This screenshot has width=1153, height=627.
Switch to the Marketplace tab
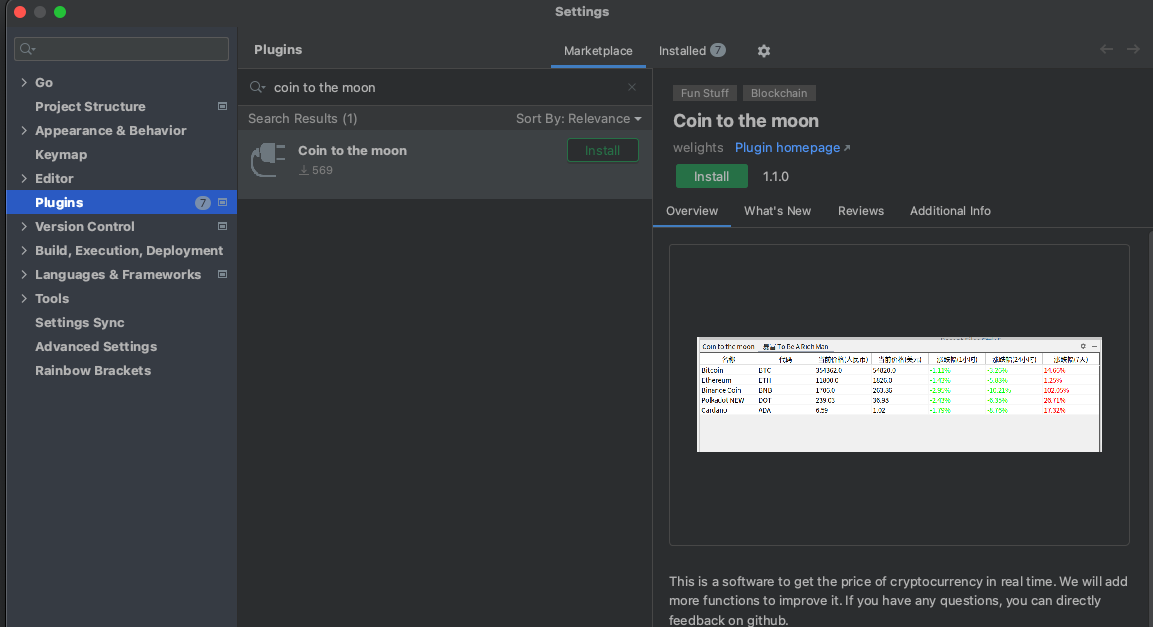(598, 51)
